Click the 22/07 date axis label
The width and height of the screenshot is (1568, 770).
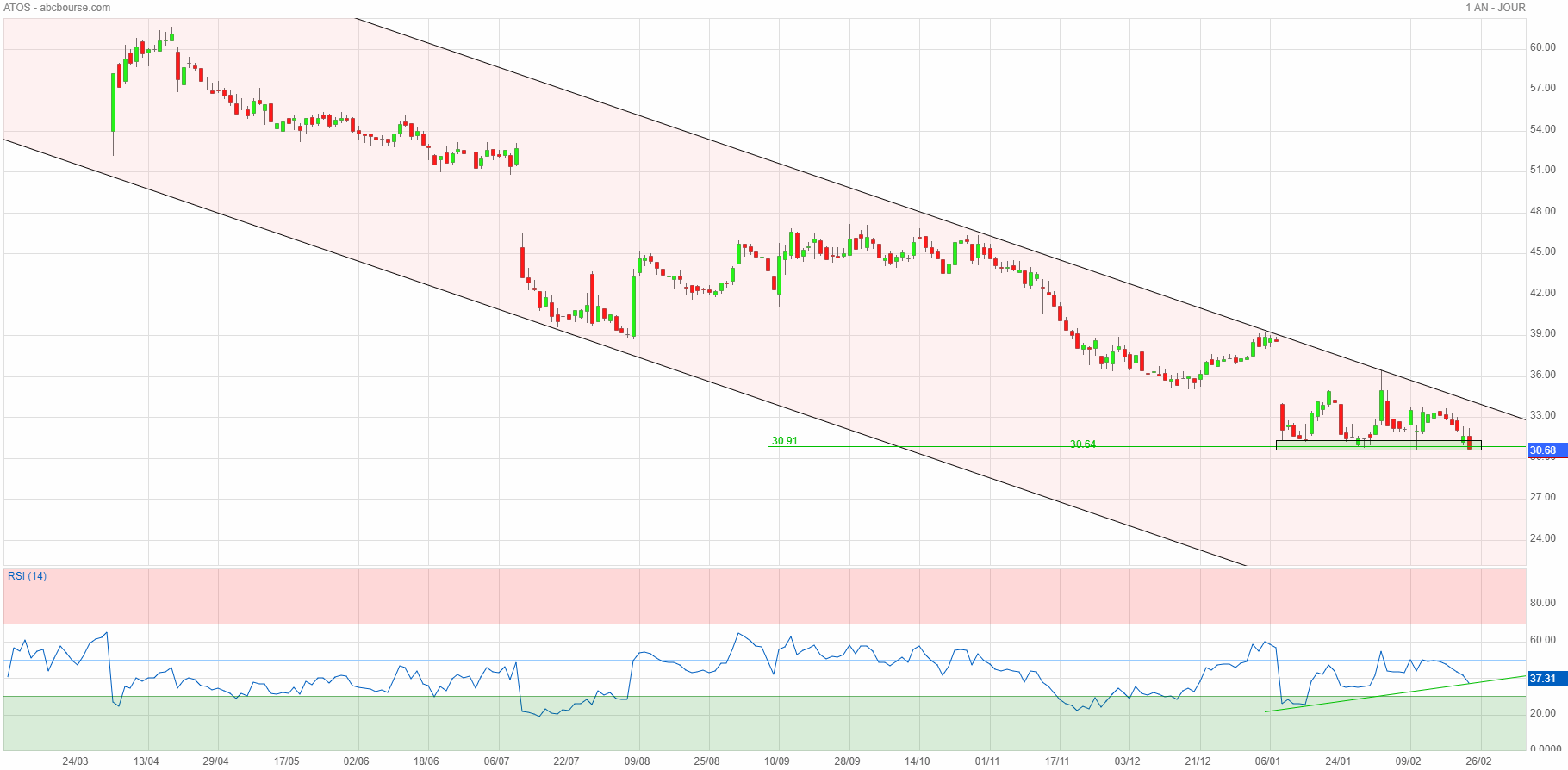pyautogui.click(x=566, y=761)
